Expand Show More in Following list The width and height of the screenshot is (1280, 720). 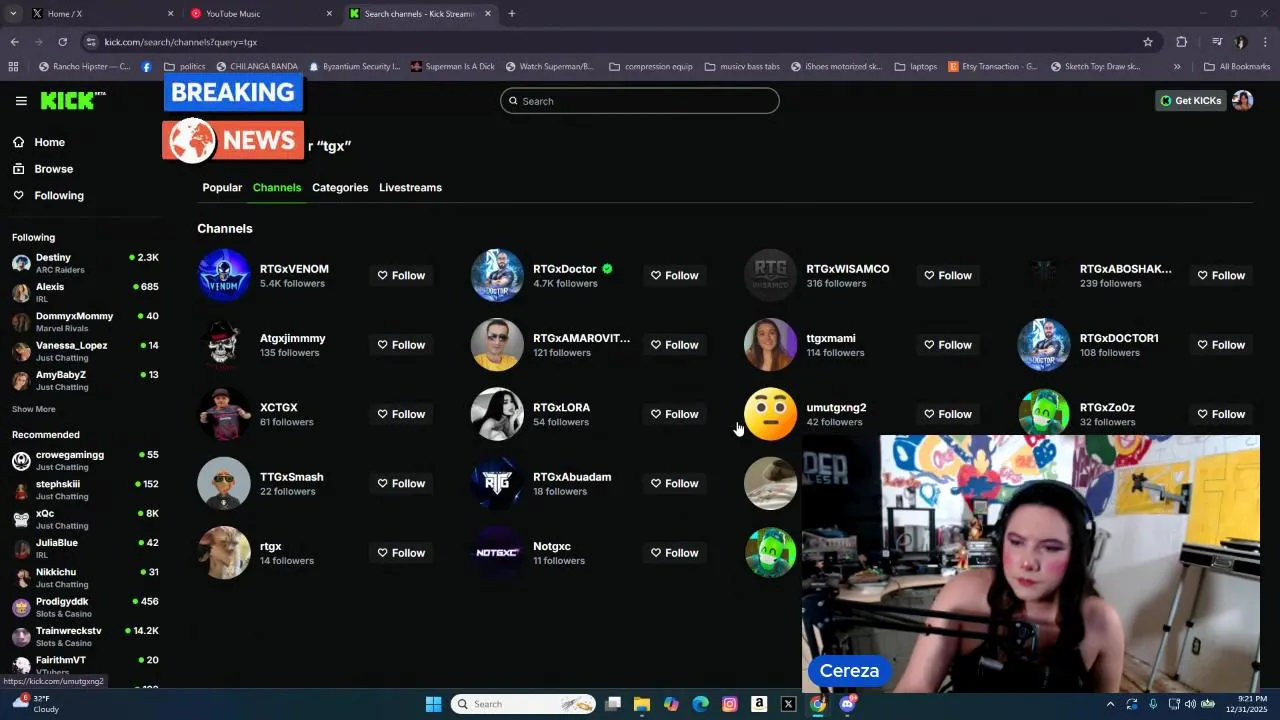tap(34, 409)
